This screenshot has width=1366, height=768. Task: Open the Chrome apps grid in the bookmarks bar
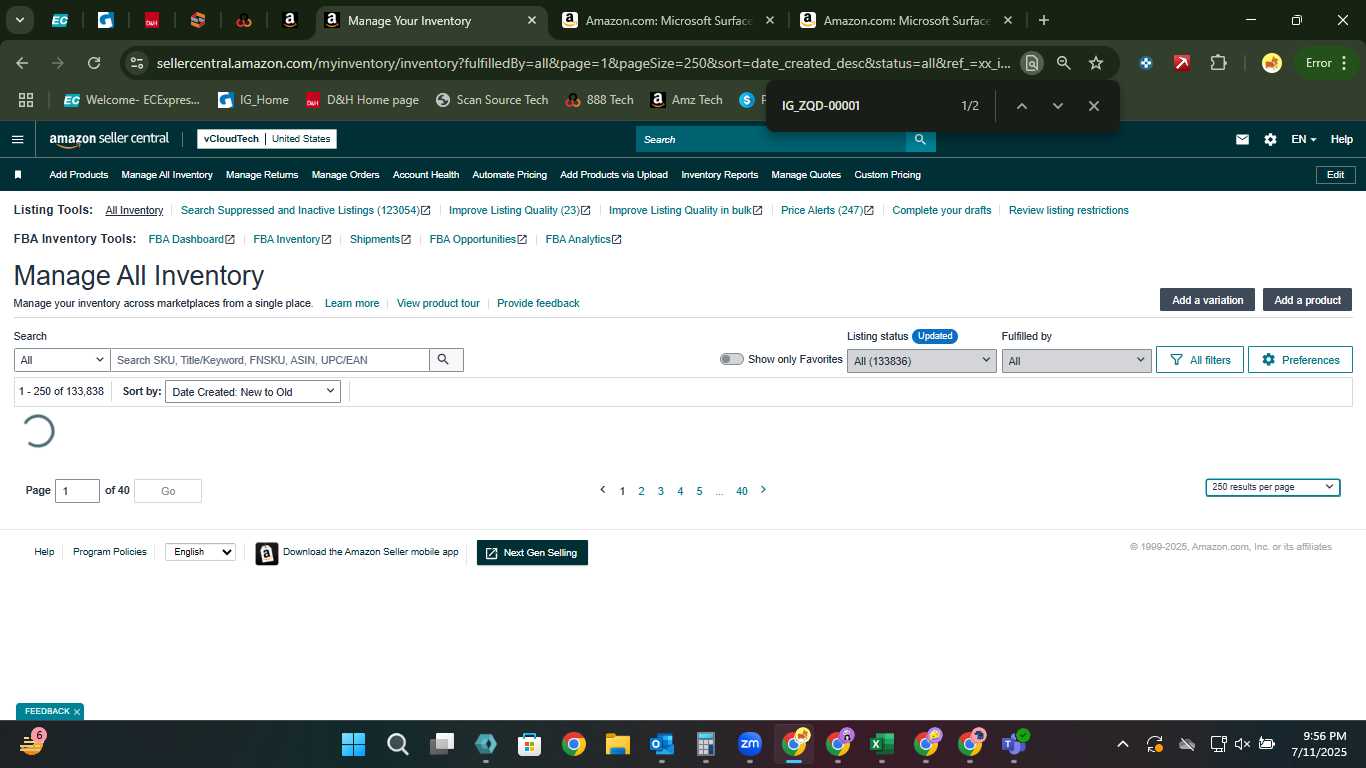coord(26,100)
